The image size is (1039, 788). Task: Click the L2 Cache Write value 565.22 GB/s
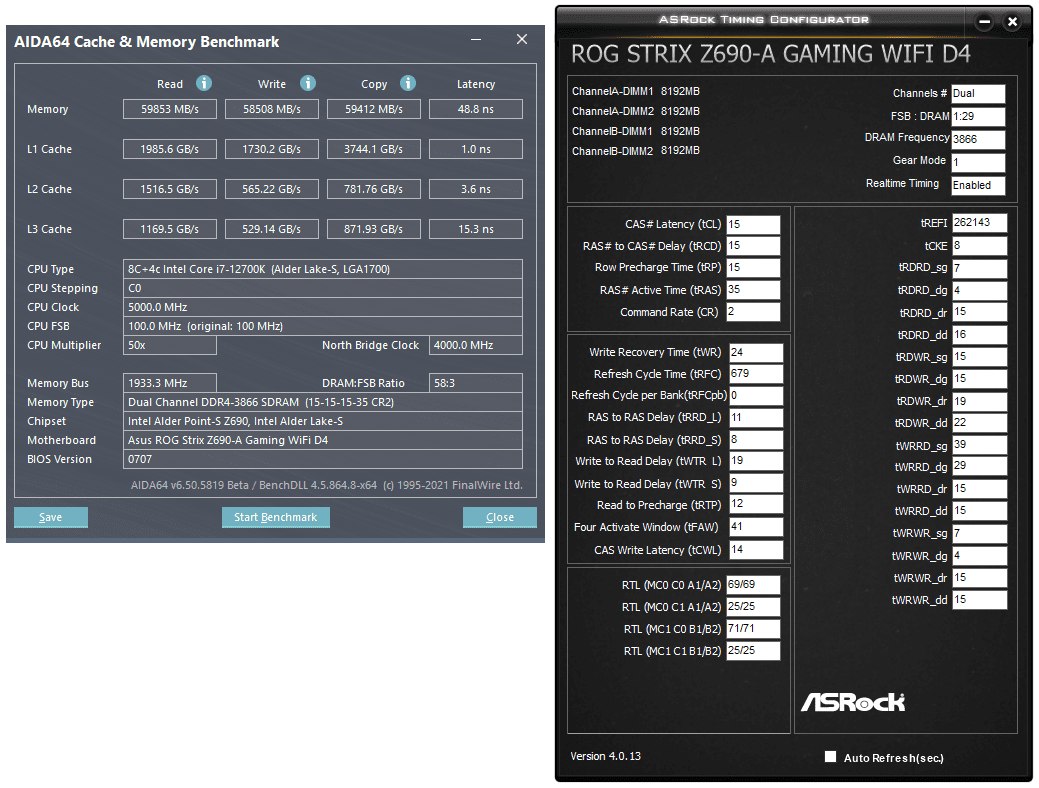coord(272,189)
